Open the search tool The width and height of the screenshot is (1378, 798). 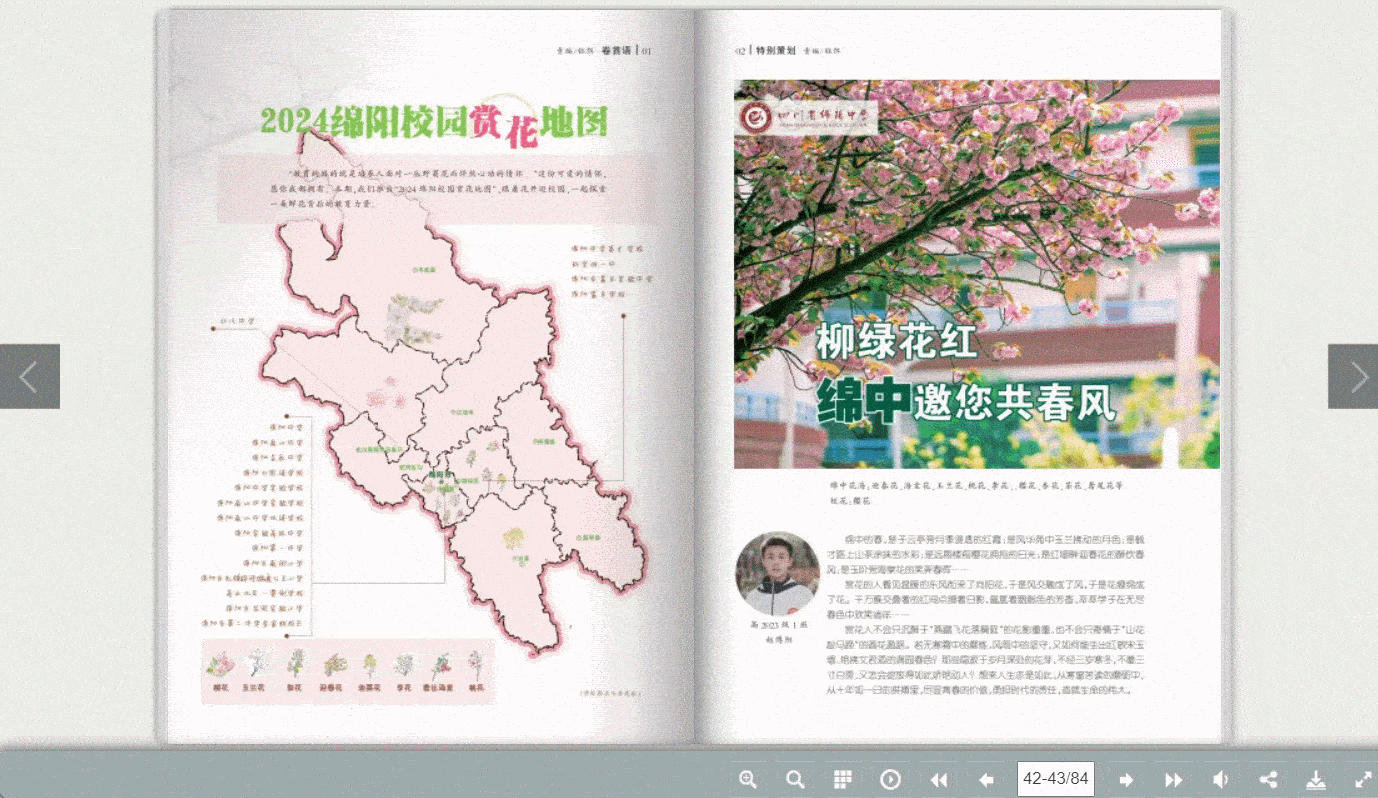(x=795, y=779)
